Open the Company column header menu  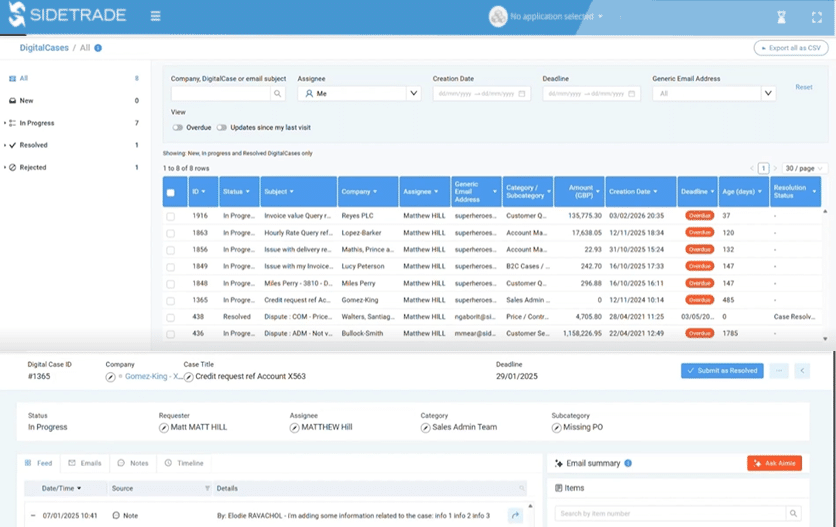tap(375, 191)
